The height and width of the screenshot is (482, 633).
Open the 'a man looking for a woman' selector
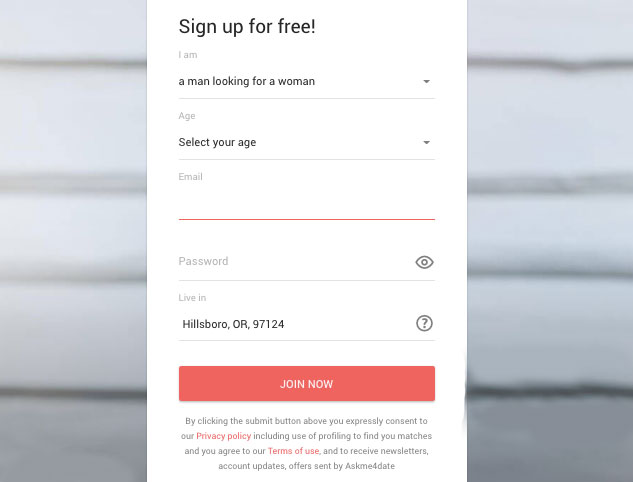coord(307,82)
